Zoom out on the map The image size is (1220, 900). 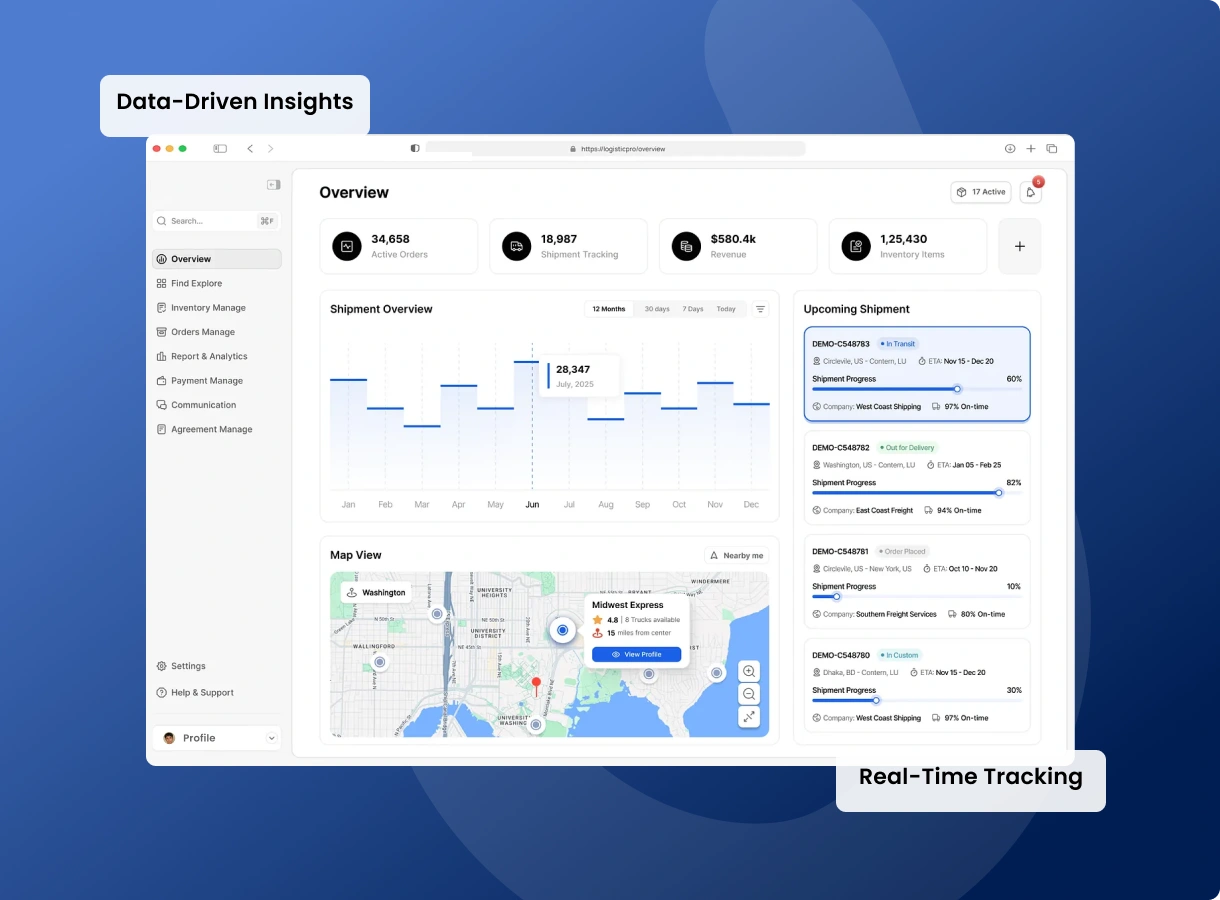[749, 694]
